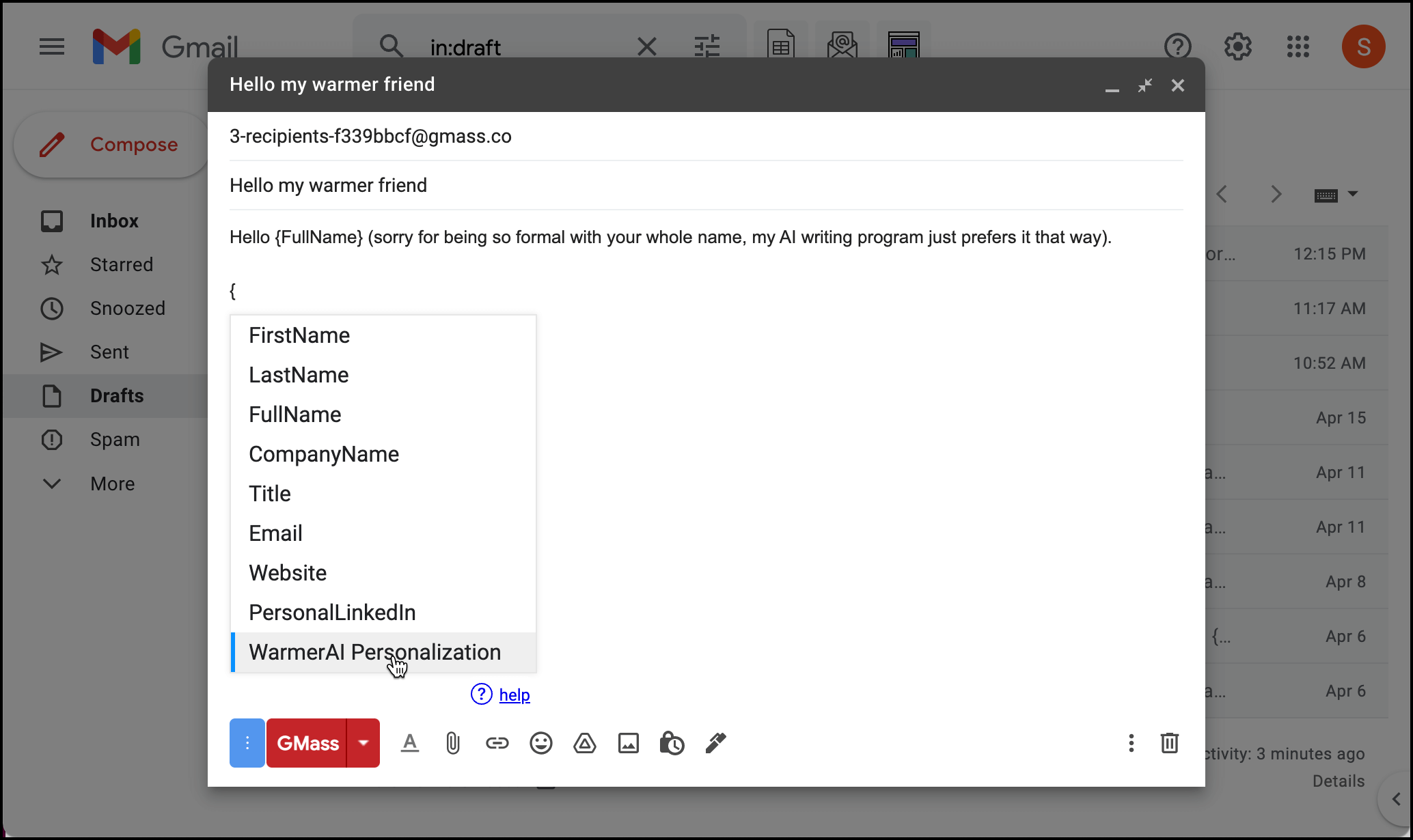
Task: Toggle formatting options icon
Action: coord(410,743)
